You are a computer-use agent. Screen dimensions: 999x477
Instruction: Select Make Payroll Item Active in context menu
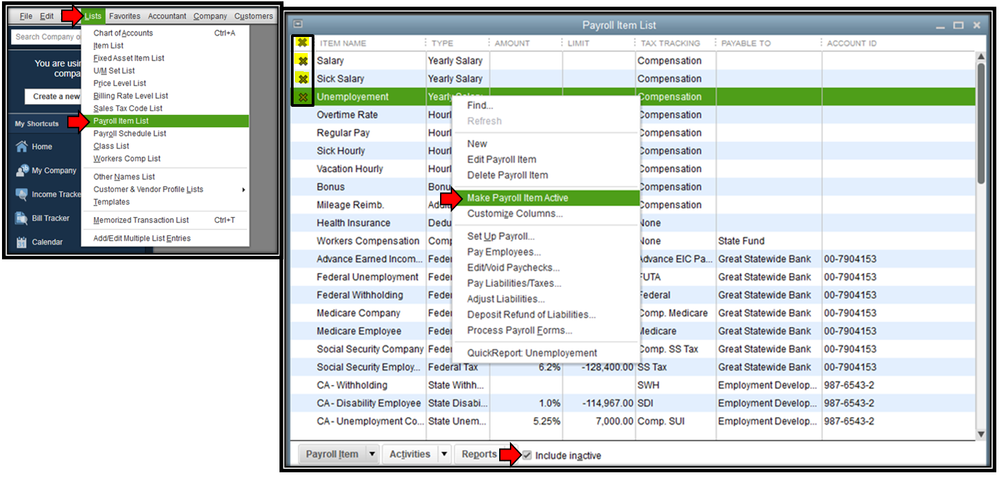[x=546, y=198]
